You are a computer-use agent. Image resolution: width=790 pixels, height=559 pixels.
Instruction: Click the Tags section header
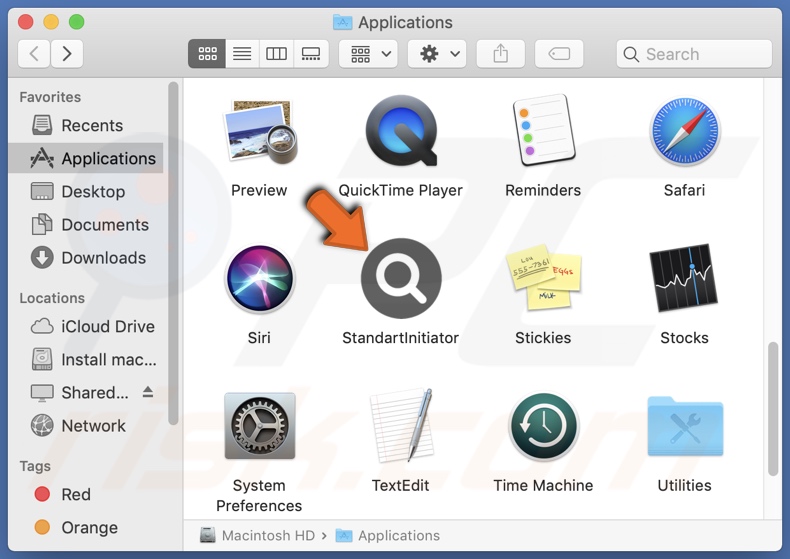coord(35,466)
